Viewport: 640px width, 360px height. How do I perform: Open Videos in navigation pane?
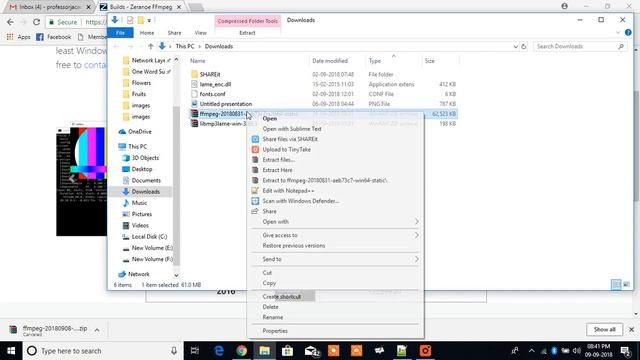[140, 225]
